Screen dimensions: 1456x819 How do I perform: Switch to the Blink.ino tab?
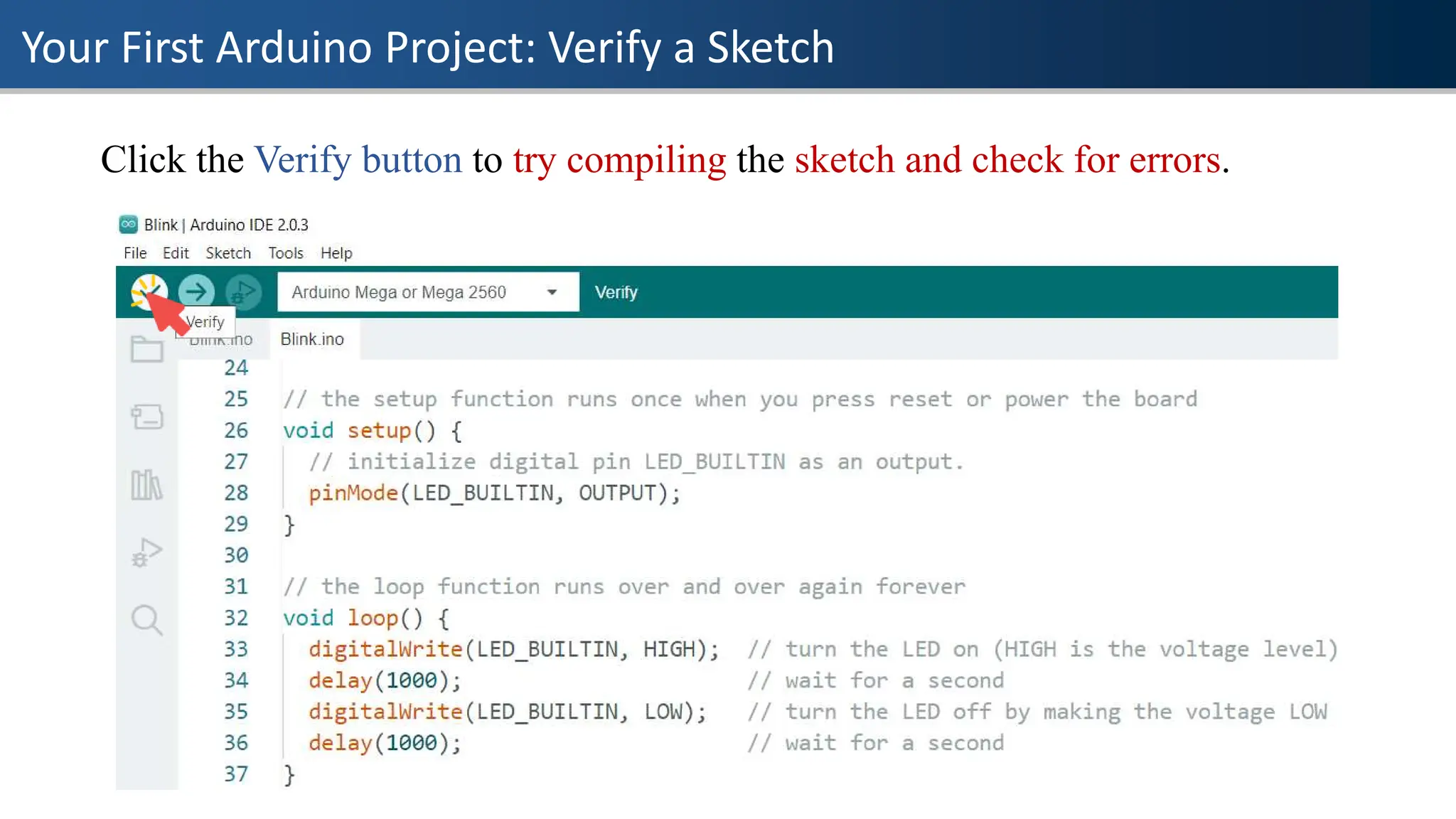click(x=312, y=339)
